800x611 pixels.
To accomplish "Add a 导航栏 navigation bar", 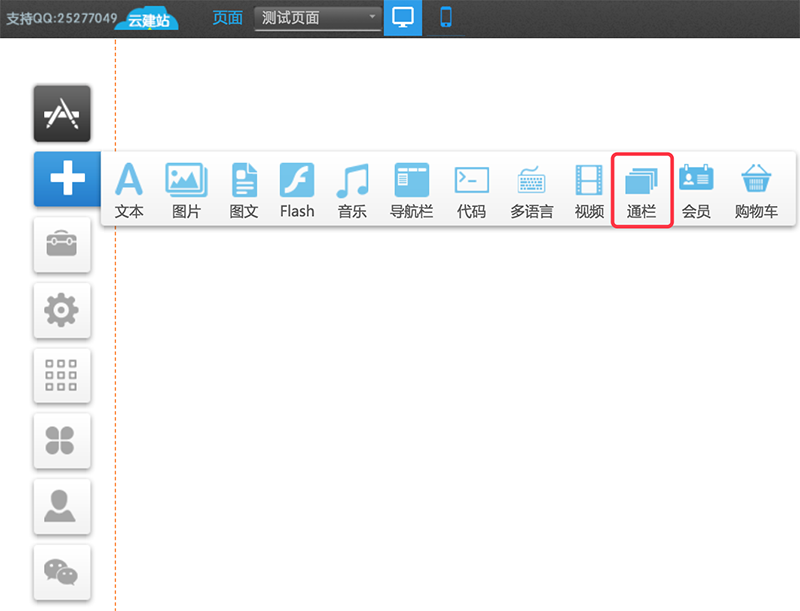I will [411, 190].
